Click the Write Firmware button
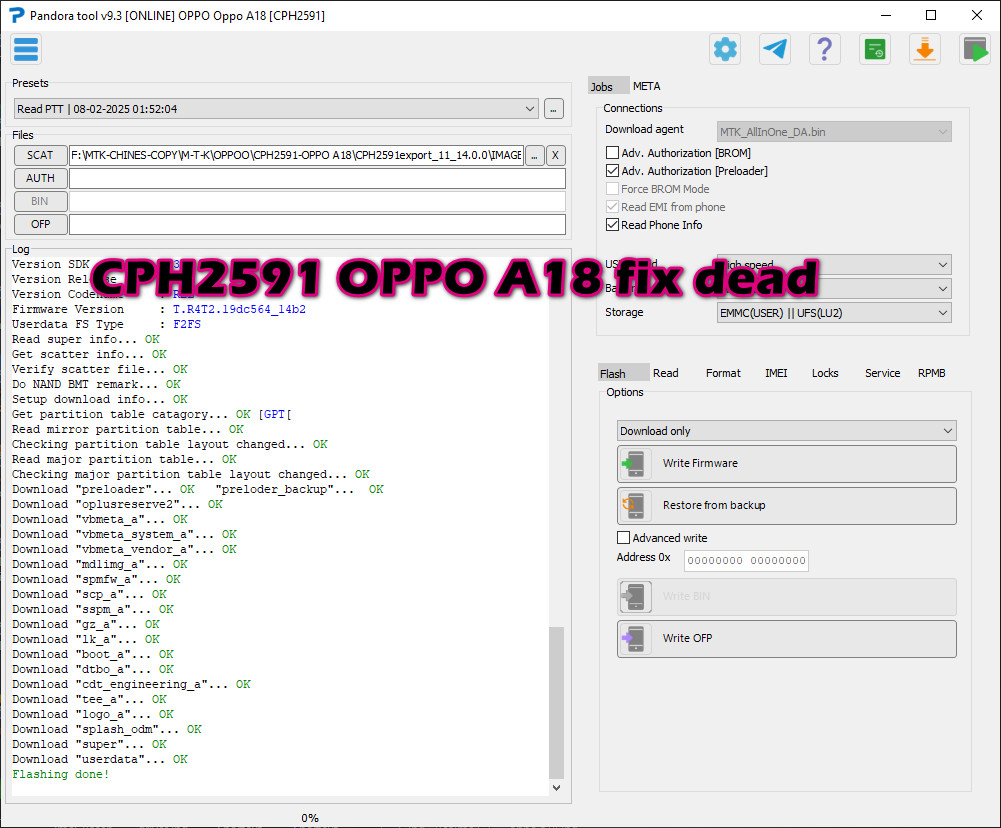This screenshot has height=828, width=1001. click(x=786, y=463)
